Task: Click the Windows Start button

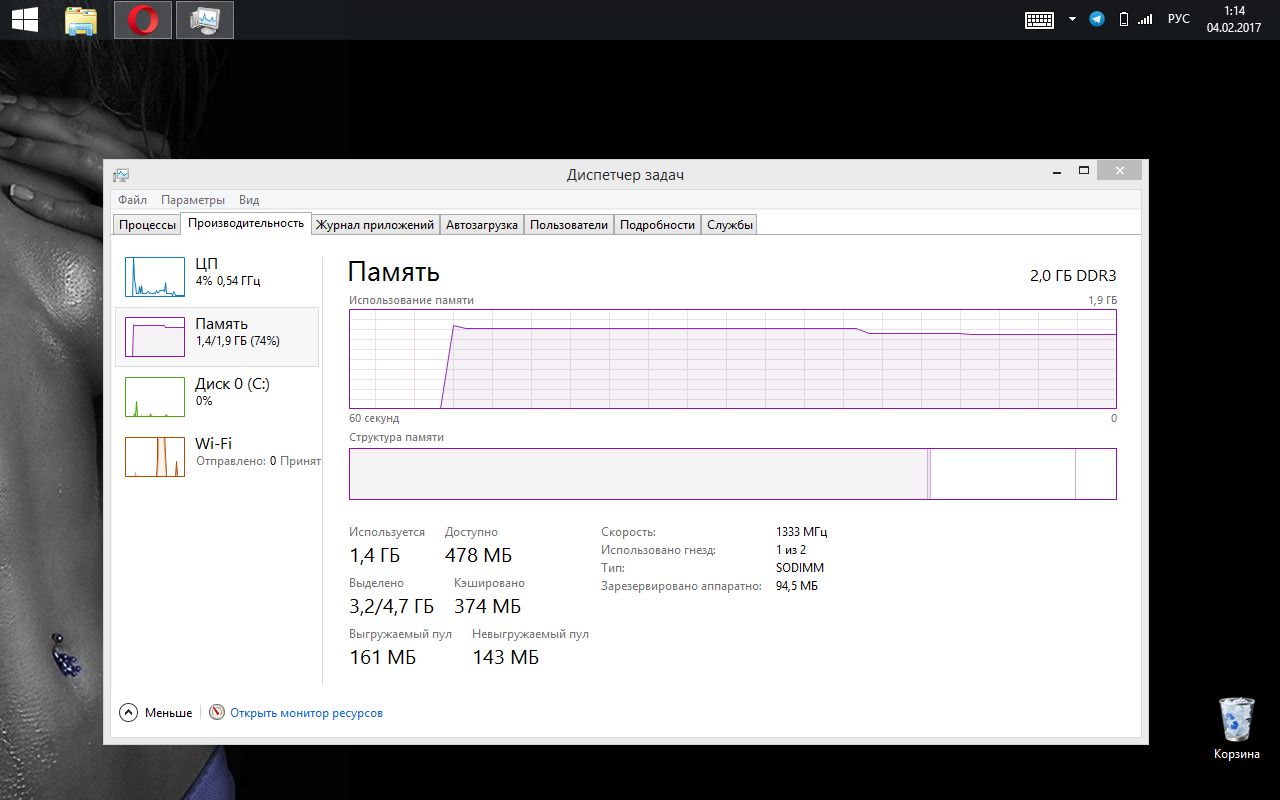Action: 25,19
